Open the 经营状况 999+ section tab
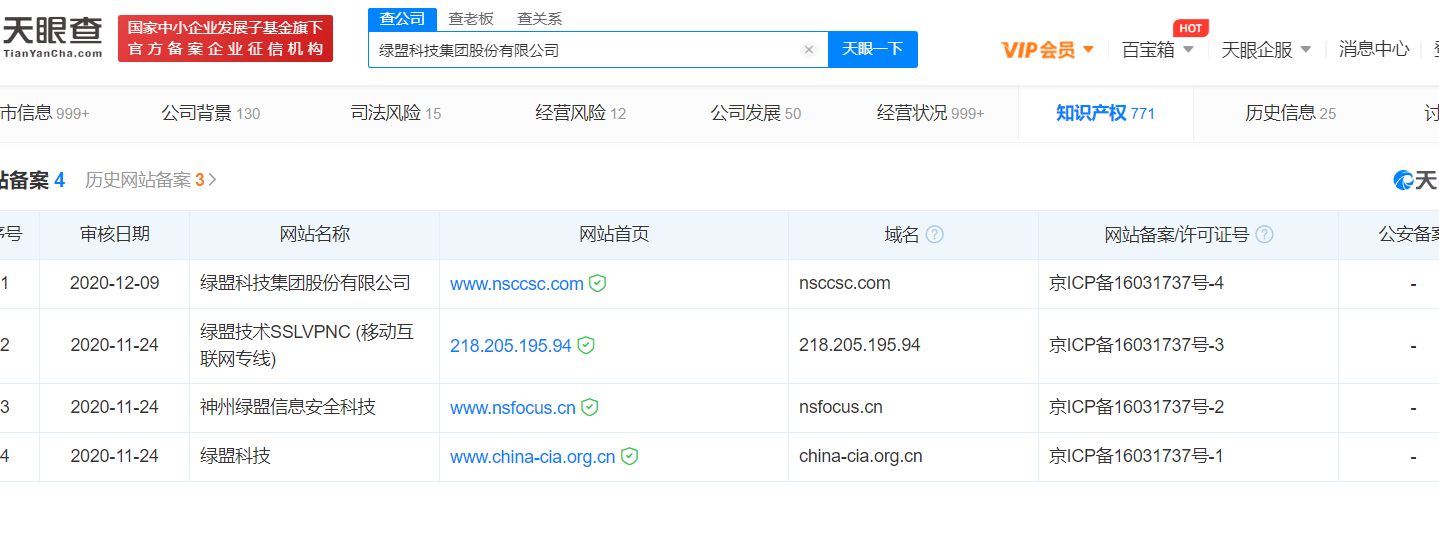The width and height of the screenshot is (1439, 548). (931, 113)
